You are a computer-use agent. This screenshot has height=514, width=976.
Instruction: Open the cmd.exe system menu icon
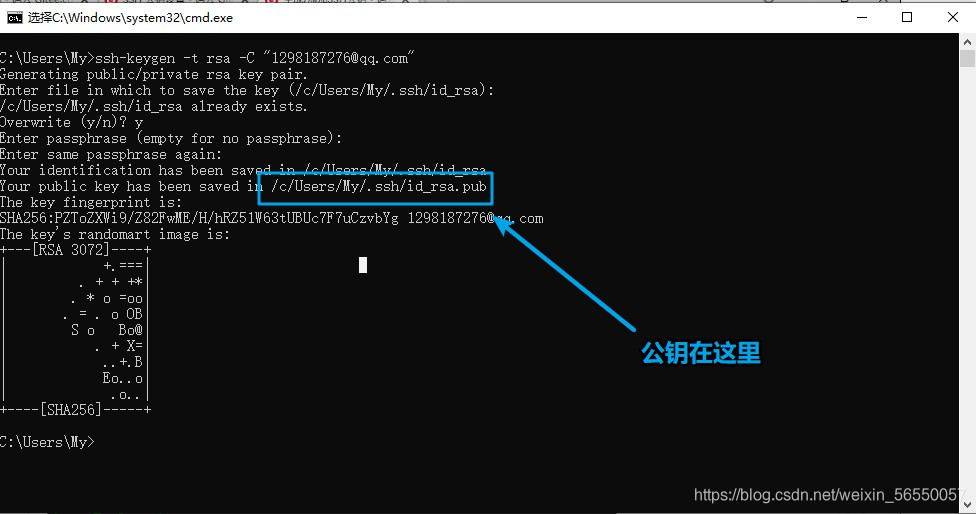[14, 17]
